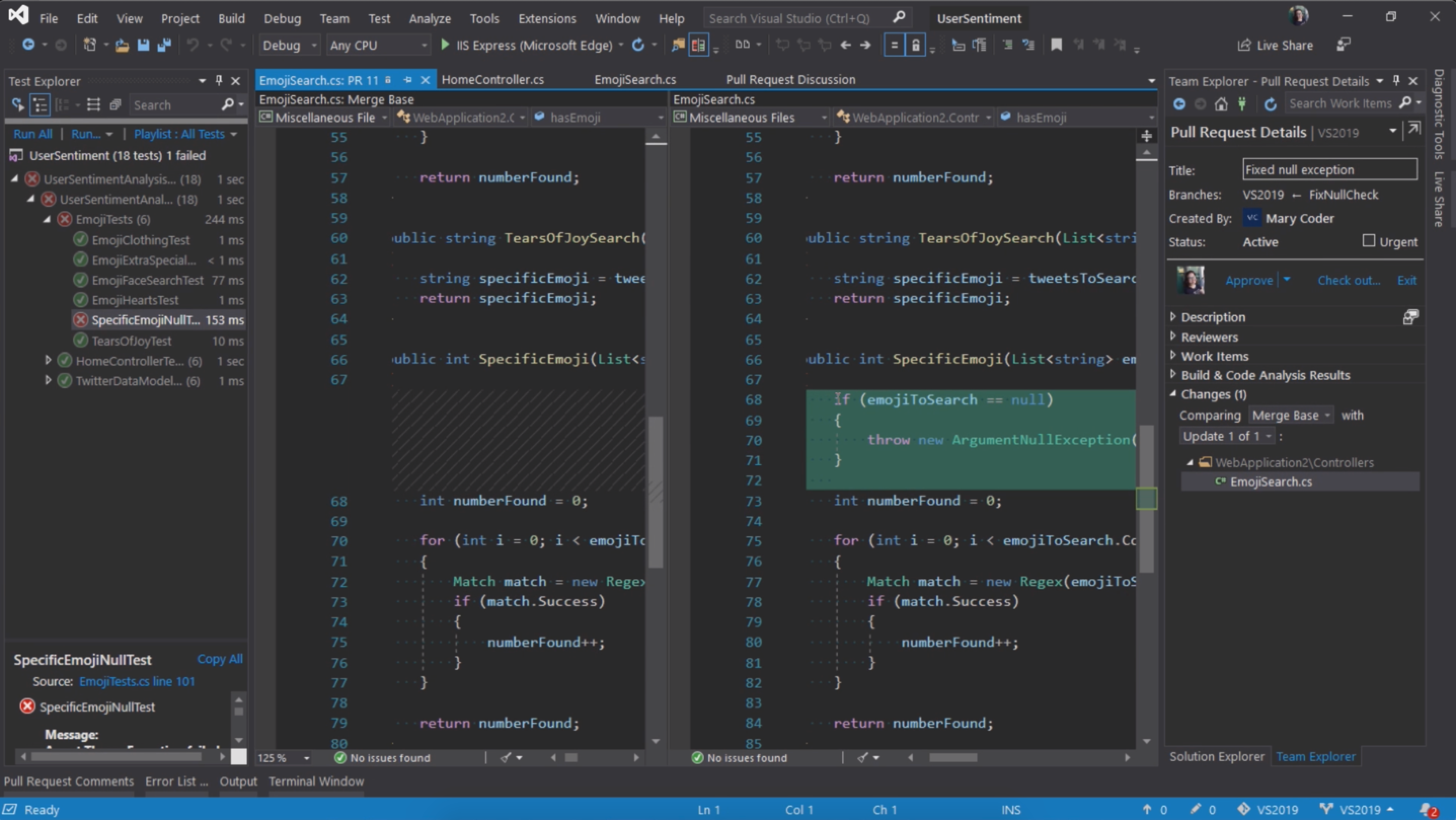Open the EmojiSearch.cs tab
This screenshot has width=1456, height=820.
634,79
